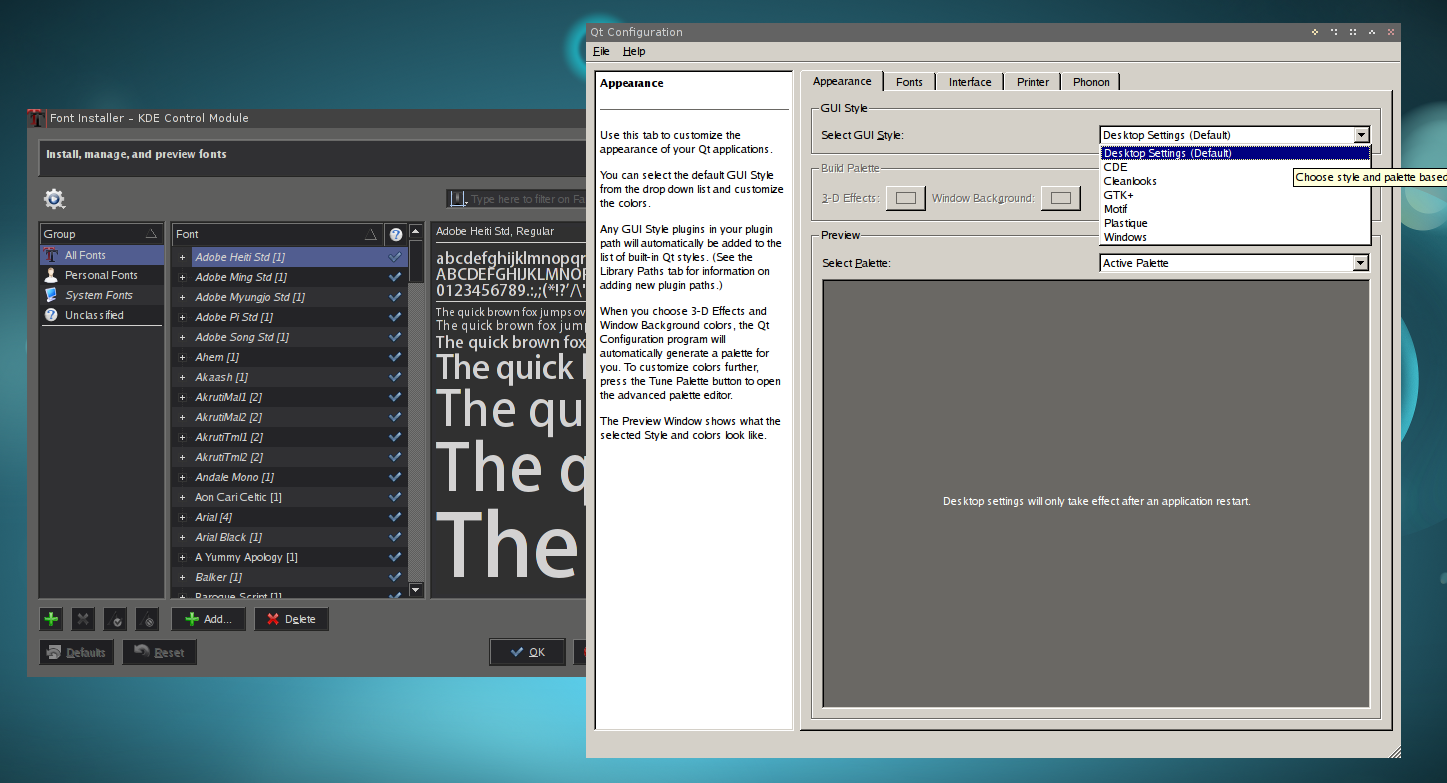Click the question mark font status column header

click(396, 234)
